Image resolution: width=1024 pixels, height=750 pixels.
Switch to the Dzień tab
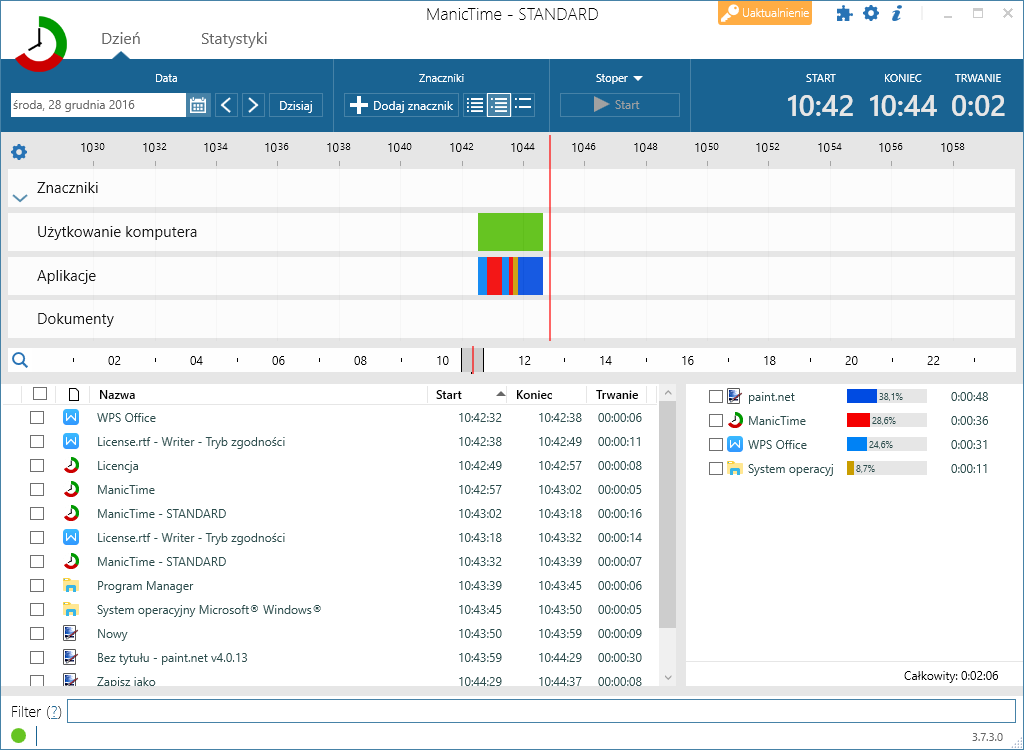(x=121, y=39)
